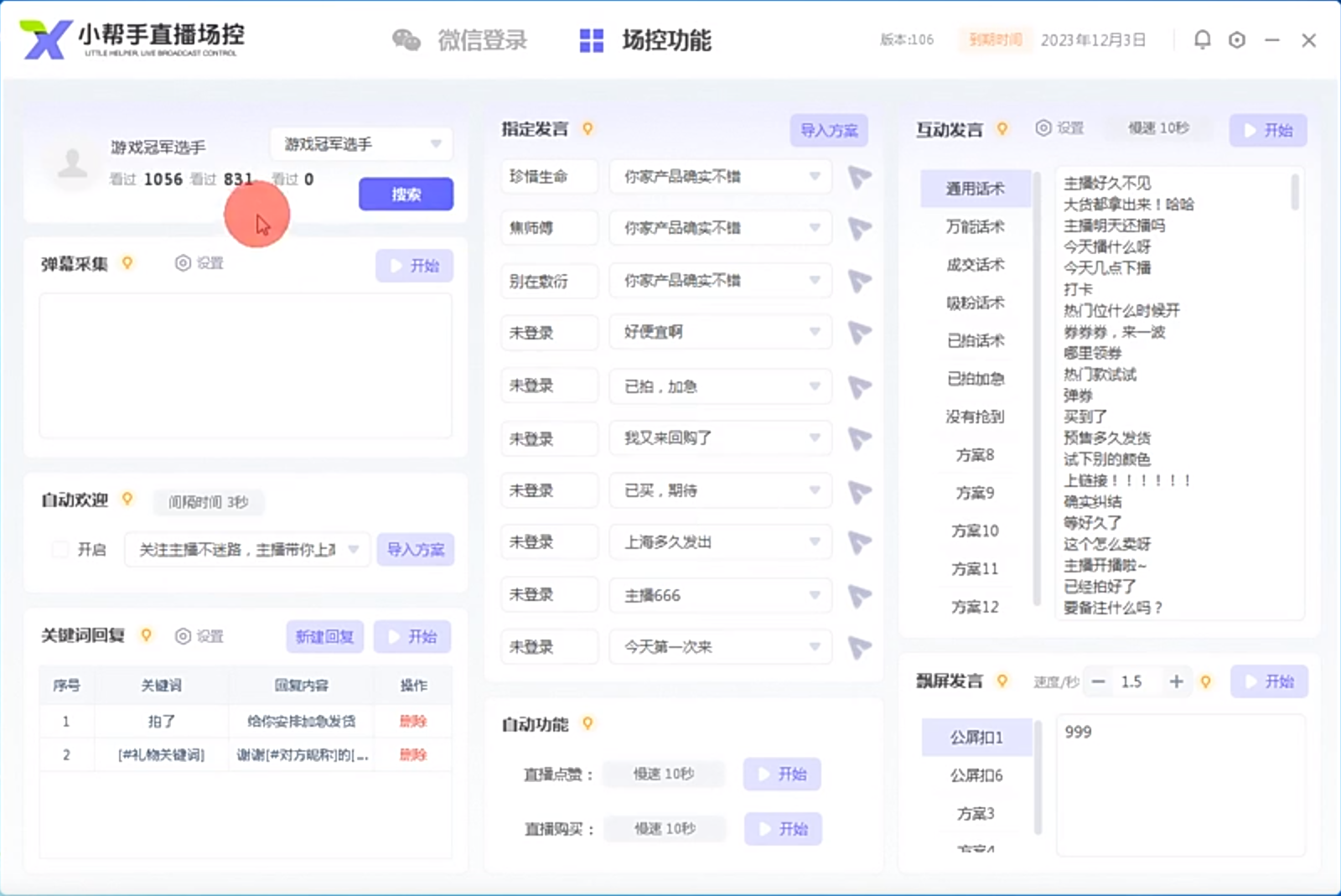
Task: Click the 微信登录 WeChat icon
Action: (x=407, y=39)
